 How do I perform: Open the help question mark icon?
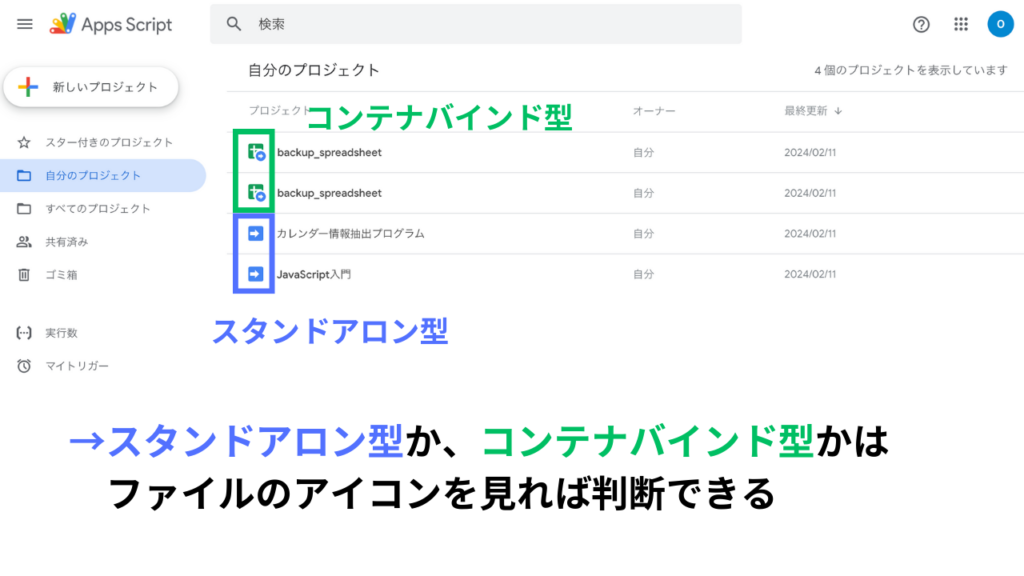(x=921, y=25)
